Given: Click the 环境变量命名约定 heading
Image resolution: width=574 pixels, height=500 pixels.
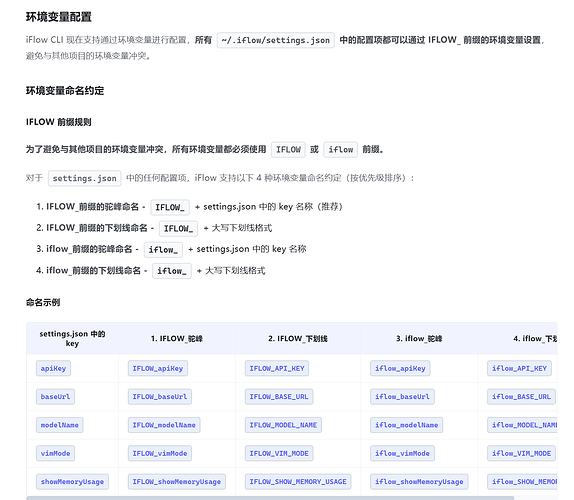Looking at the screenshot, I should (65, 90).
